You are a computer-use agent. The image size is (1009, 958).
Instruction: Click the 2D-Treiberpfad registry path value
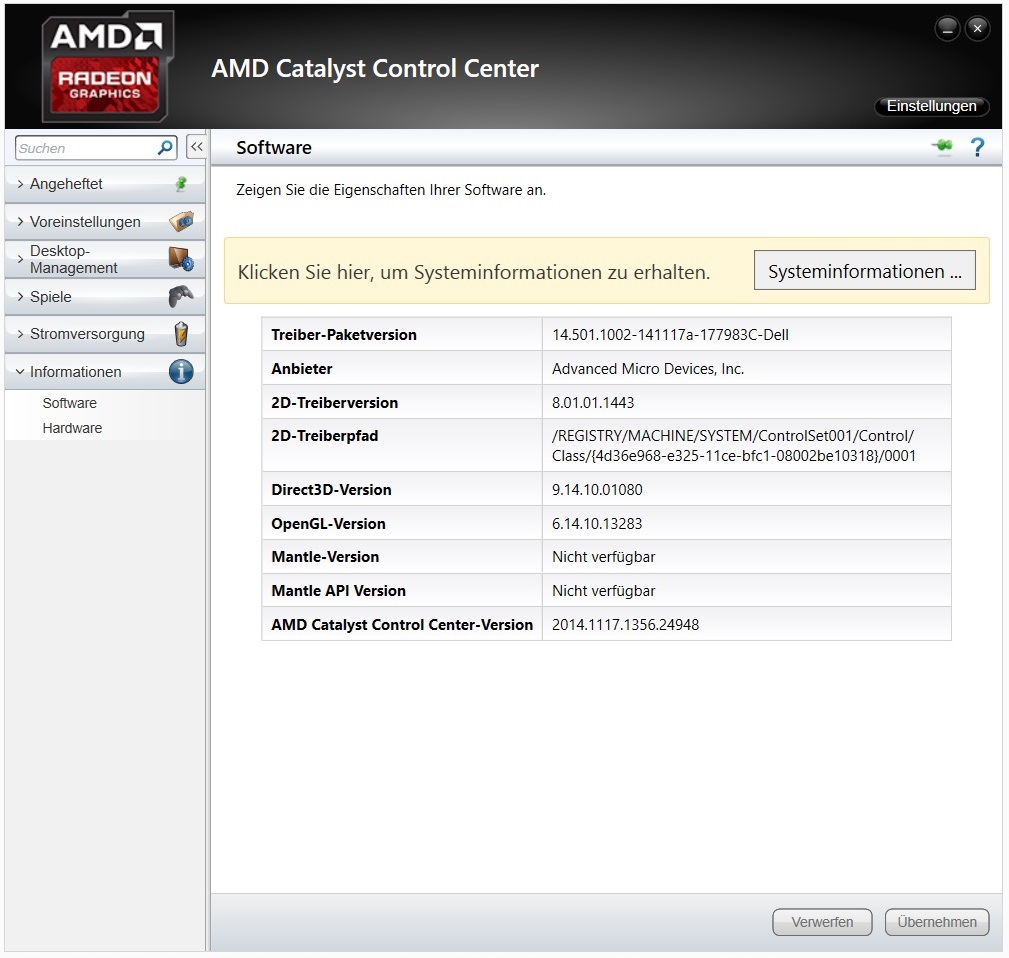coord(734,445)
